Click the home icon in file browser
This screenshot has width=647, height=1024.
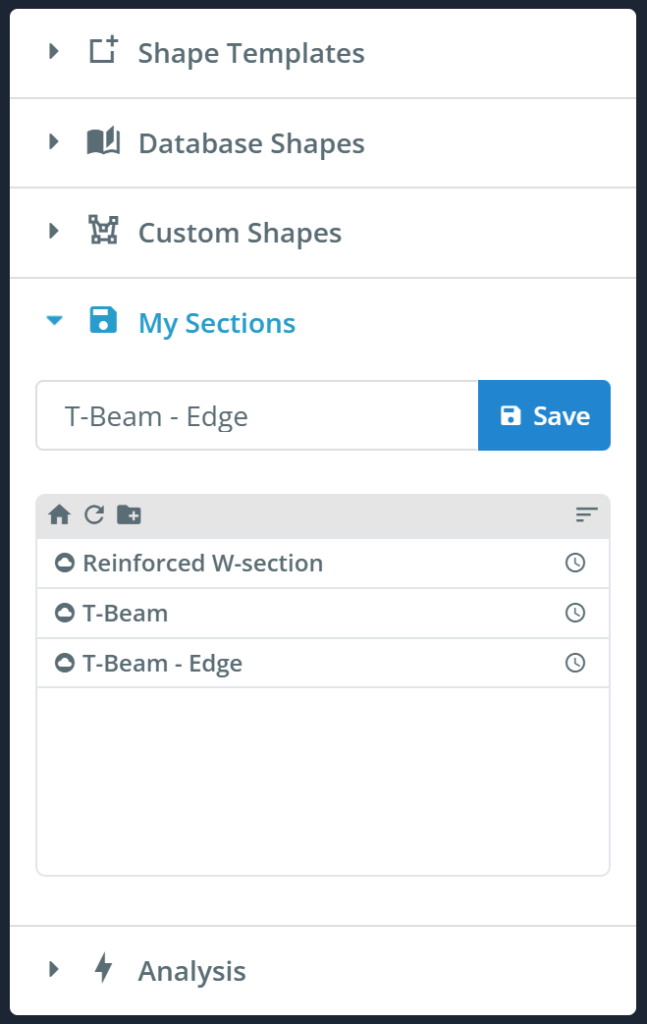(x=59, y=515)
